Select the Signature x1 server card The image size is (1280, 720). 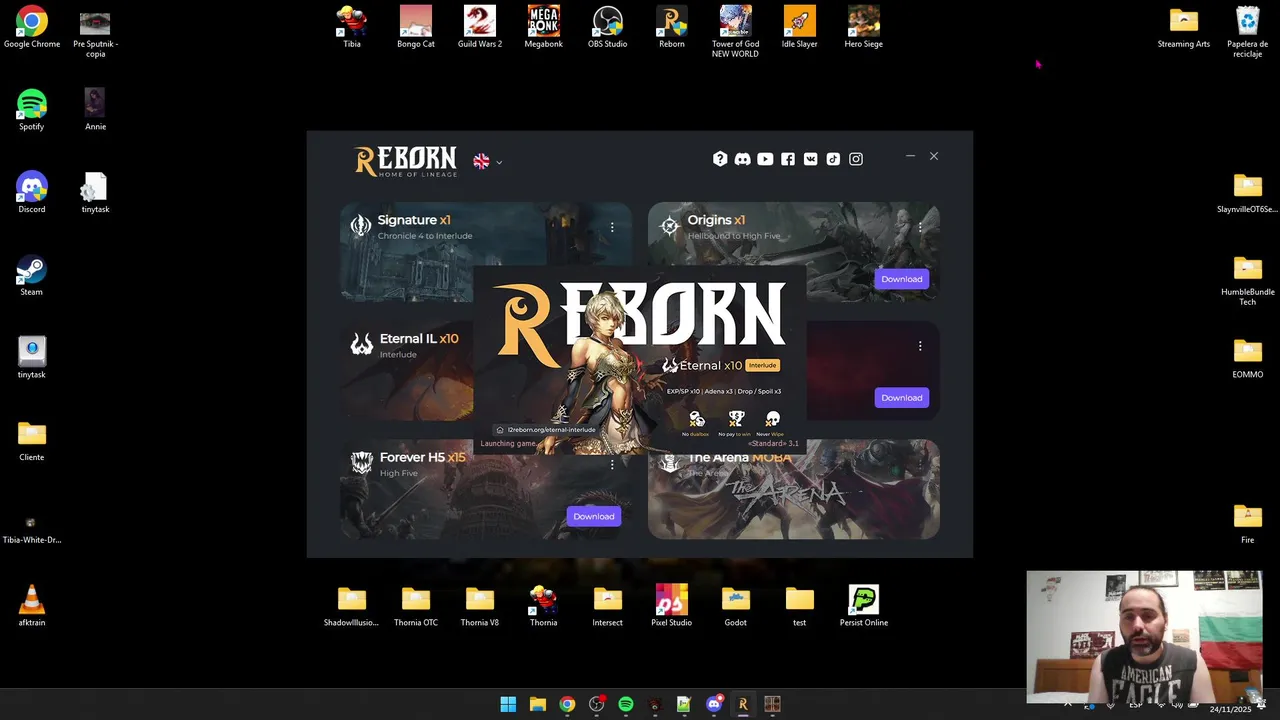point(486,252)
